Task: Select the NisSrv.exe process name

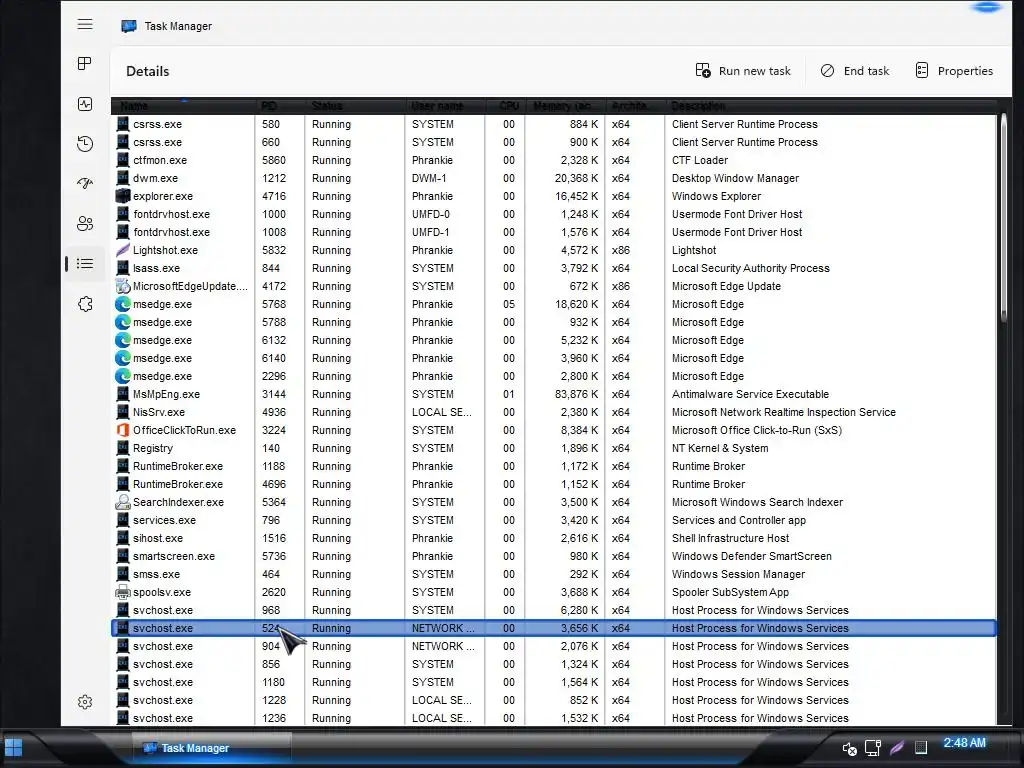Action: pyautogui.click(x=159, y=412)
